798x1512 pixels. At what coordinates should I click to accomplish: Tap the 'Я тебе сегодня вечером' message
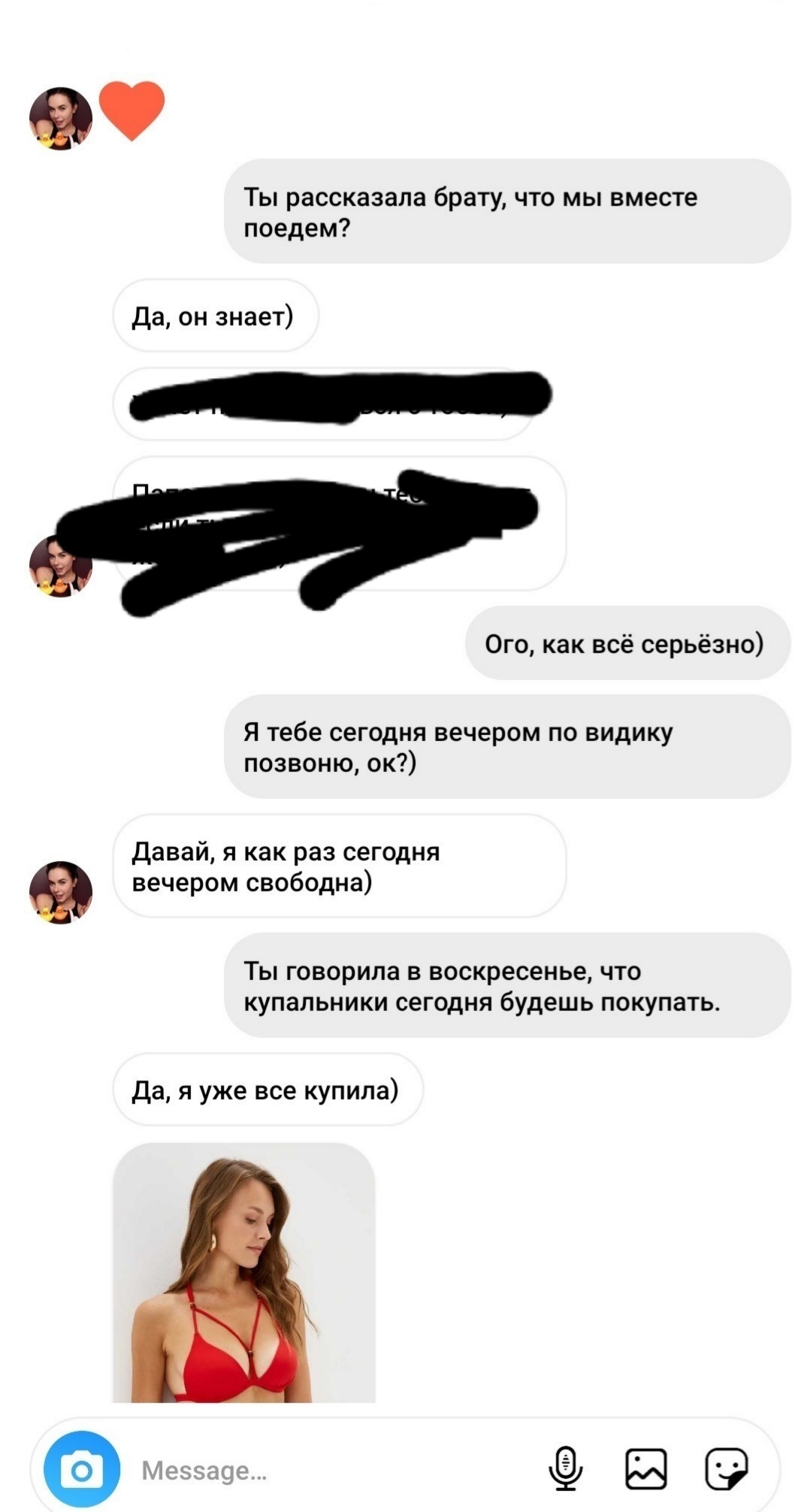pos(507,746)
